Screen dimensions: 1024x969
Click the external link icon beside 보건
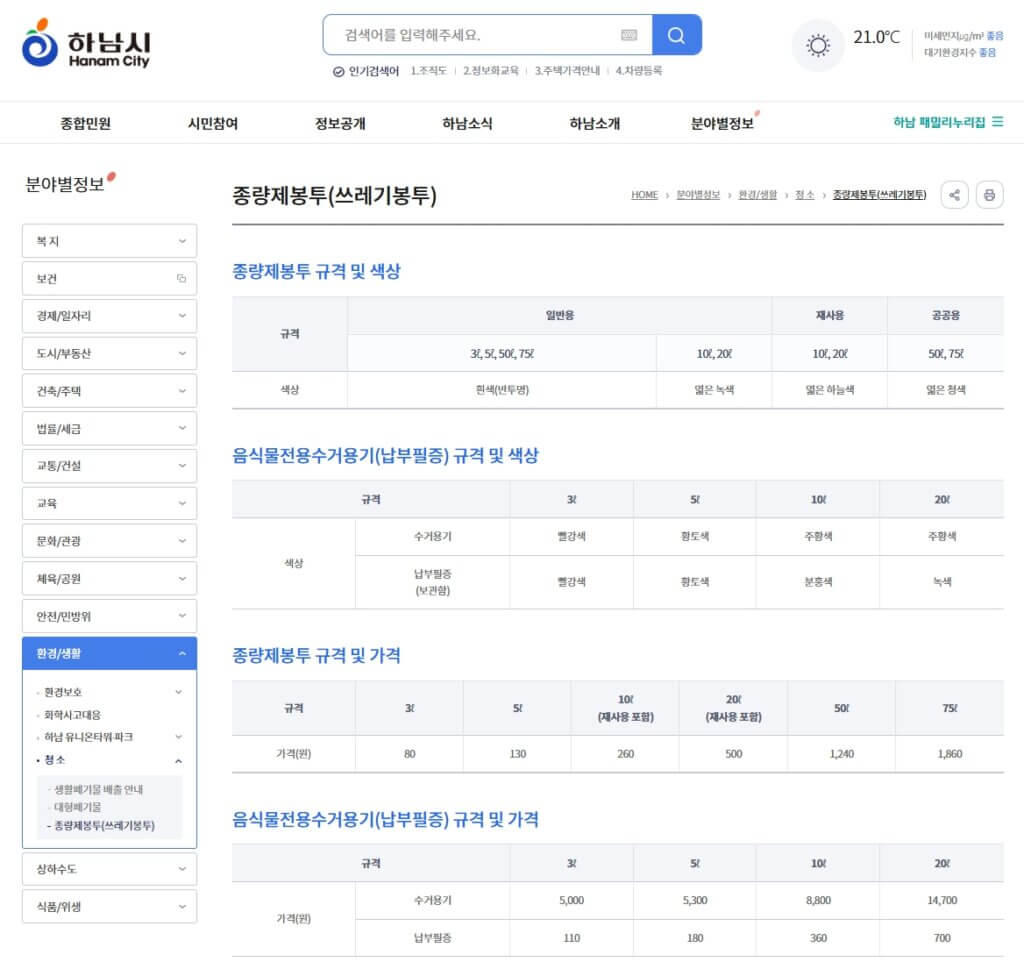pos(181,278)
